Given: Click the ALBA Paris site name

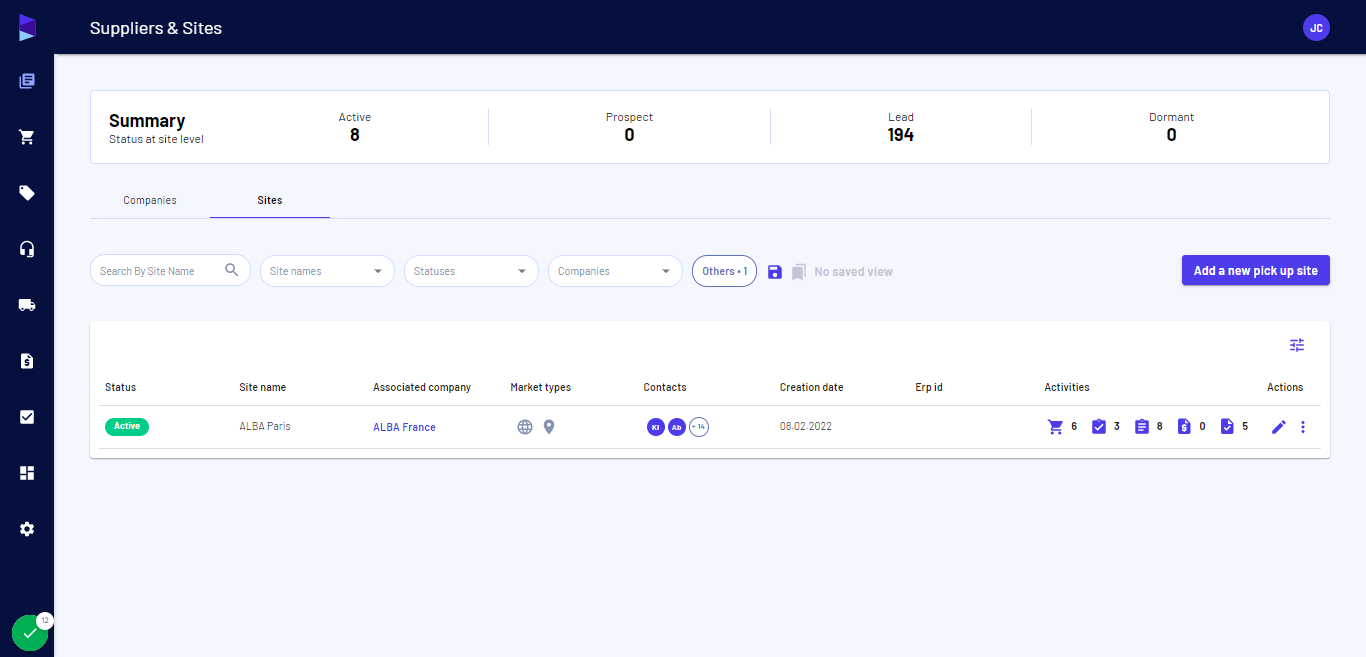Looking at the screenshot, I should click(x=265, y=426).
